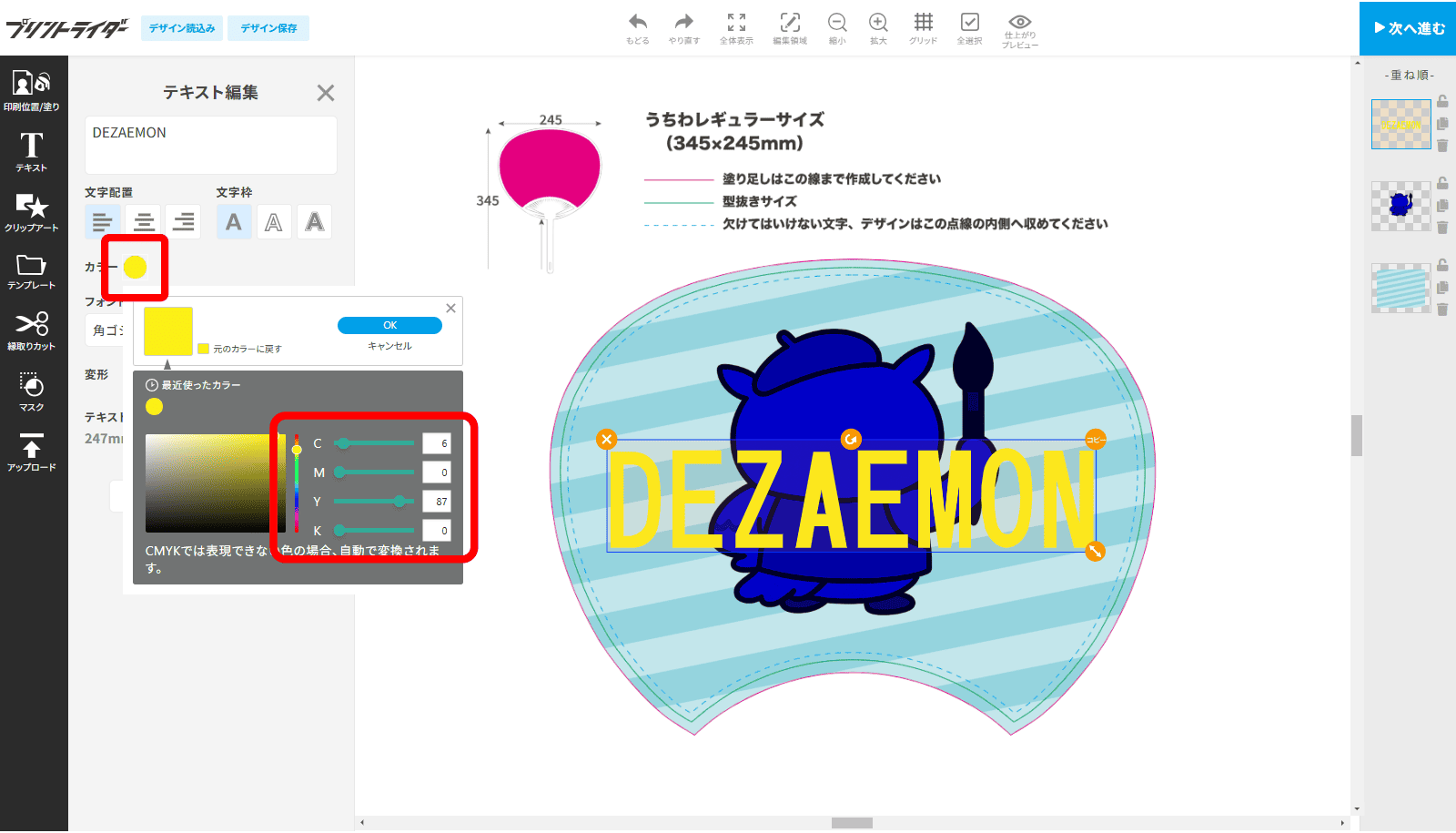
Task: Open the クリップアート library
Action: (32, 212)
